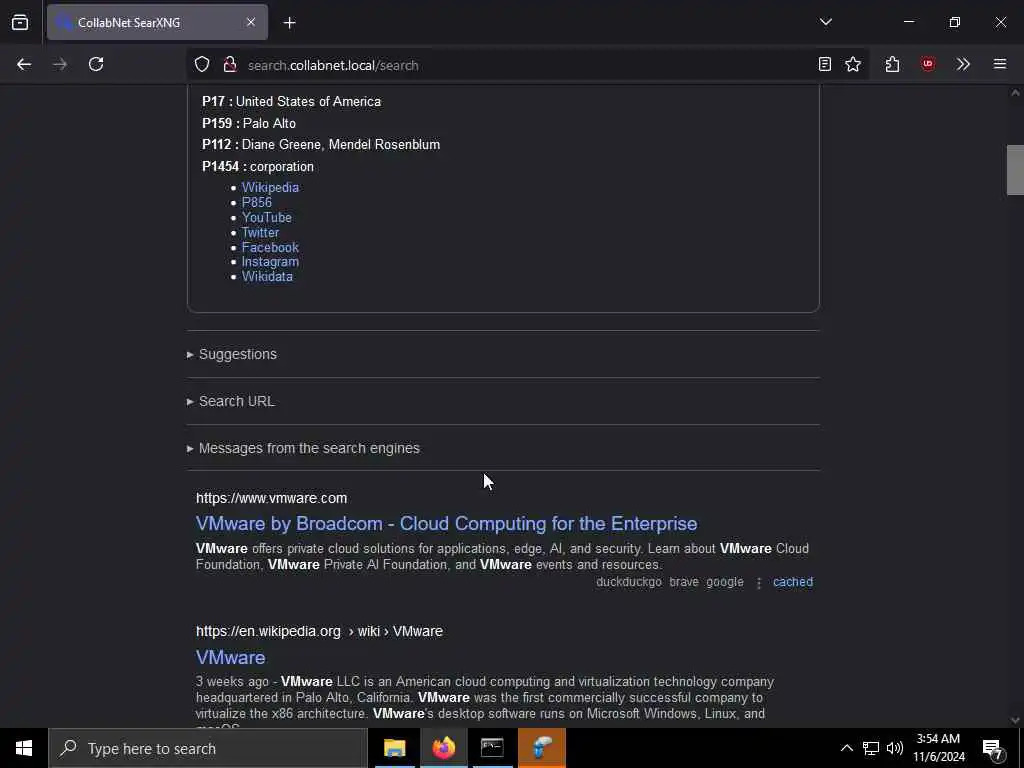Open the Wikidata infobox link
Viewport: 1024px width, 768px height.
pyautogui.click(x=267, y=276)
